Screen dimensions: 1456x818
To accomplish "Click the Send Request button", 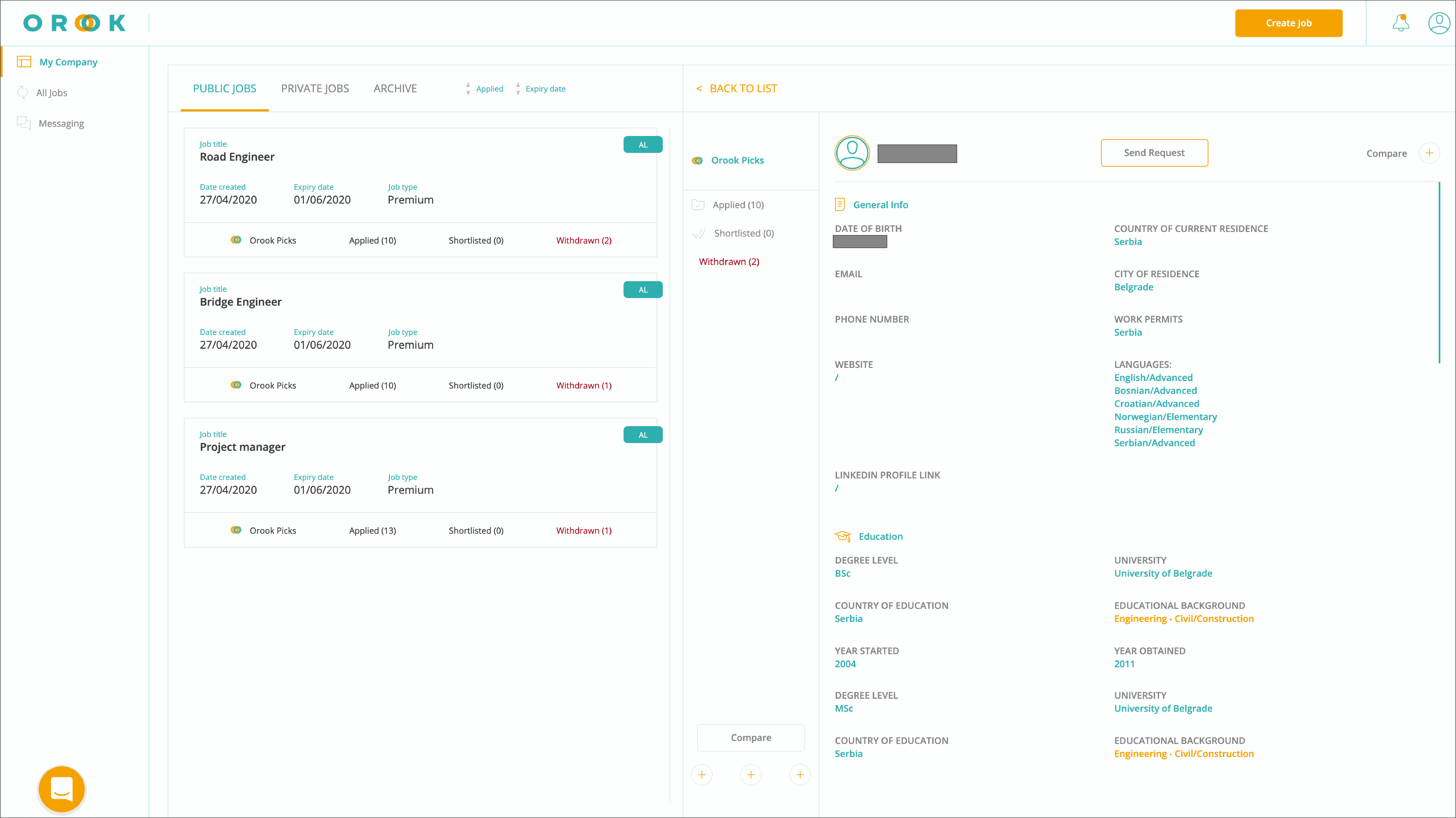I will 1154,153.
